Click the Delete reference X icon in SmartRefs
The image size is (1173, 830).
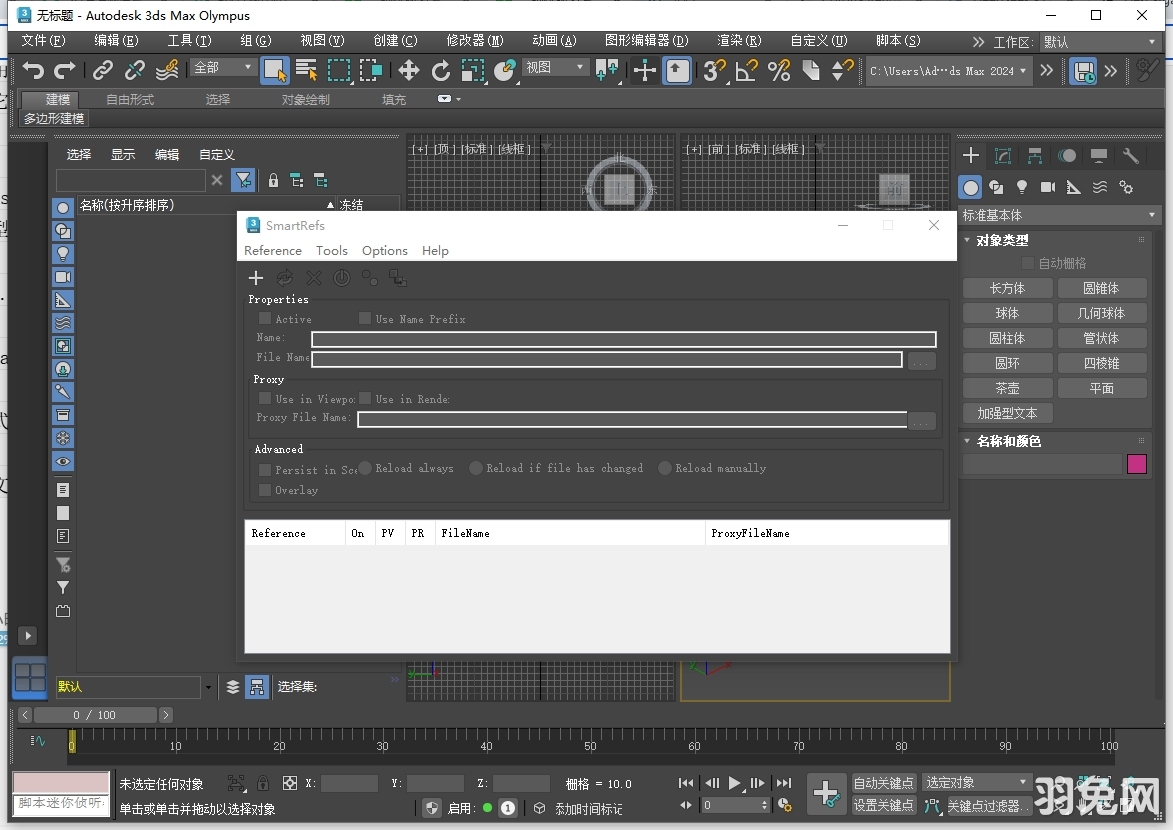[x=313, y=277]
